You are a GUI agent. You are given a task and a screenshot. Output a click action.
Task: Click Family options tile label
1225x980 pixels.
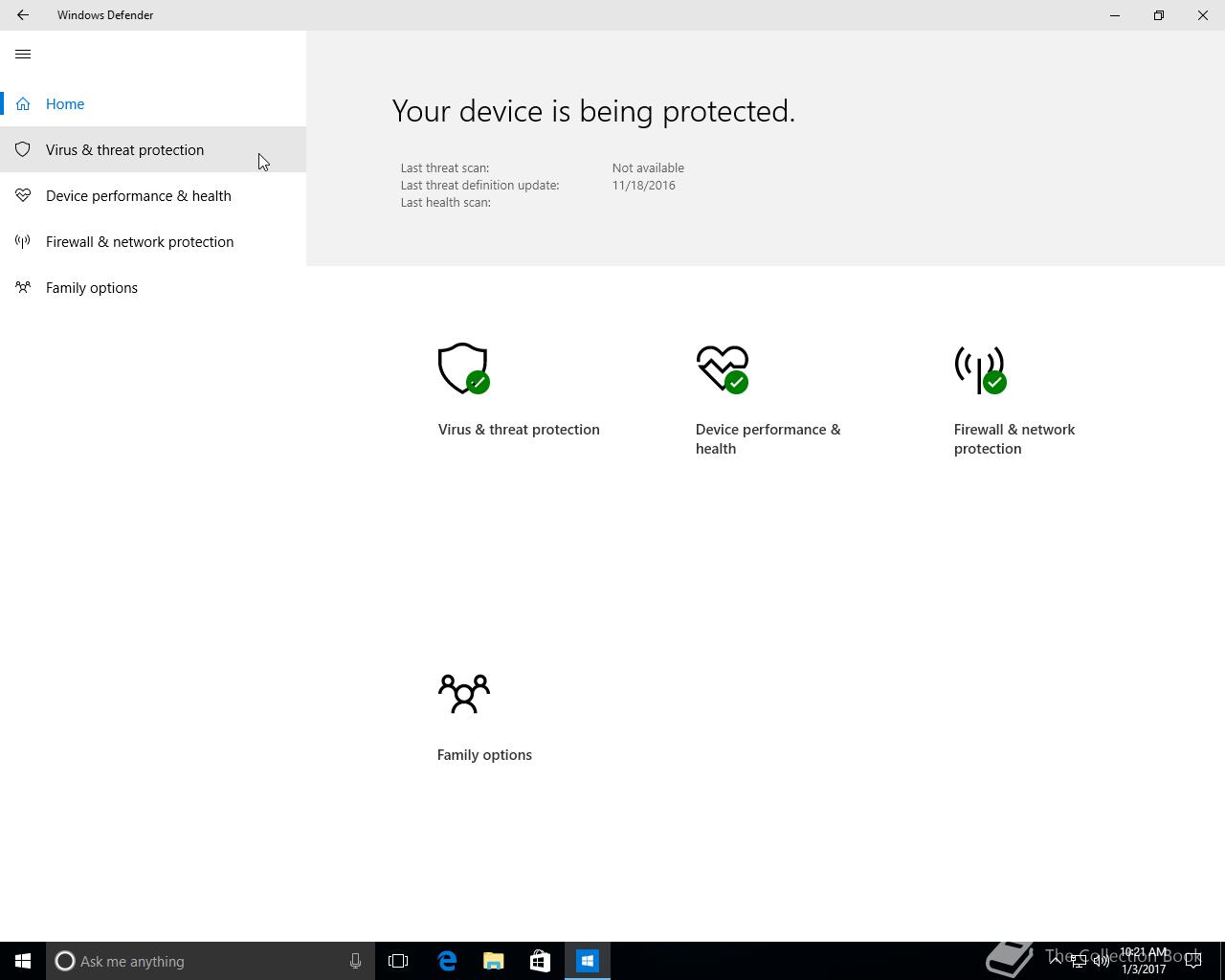(484, 755)
